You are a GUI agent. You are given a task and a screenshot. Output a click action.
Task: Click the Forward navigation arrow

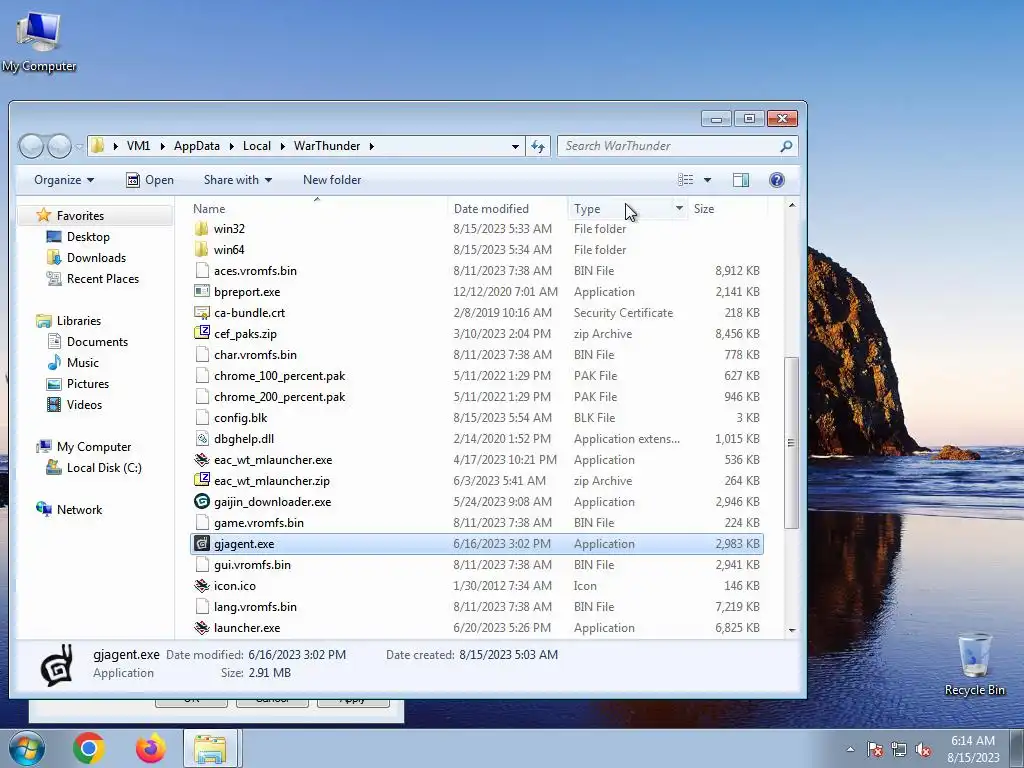(x=59, y=146)
